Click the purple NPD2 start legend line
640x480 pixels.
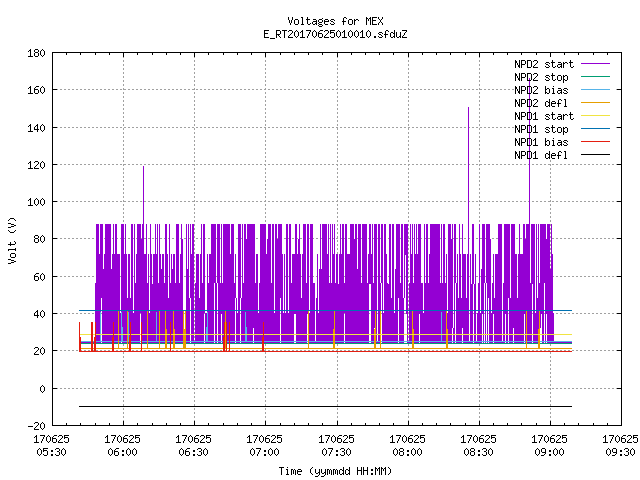click(596, 64)
